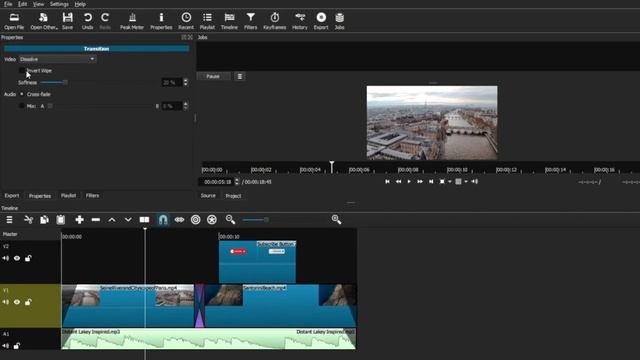This screenshot has height=360, width=640.
Task: Mute the V1 track
Action: click(x=6, y=302)
